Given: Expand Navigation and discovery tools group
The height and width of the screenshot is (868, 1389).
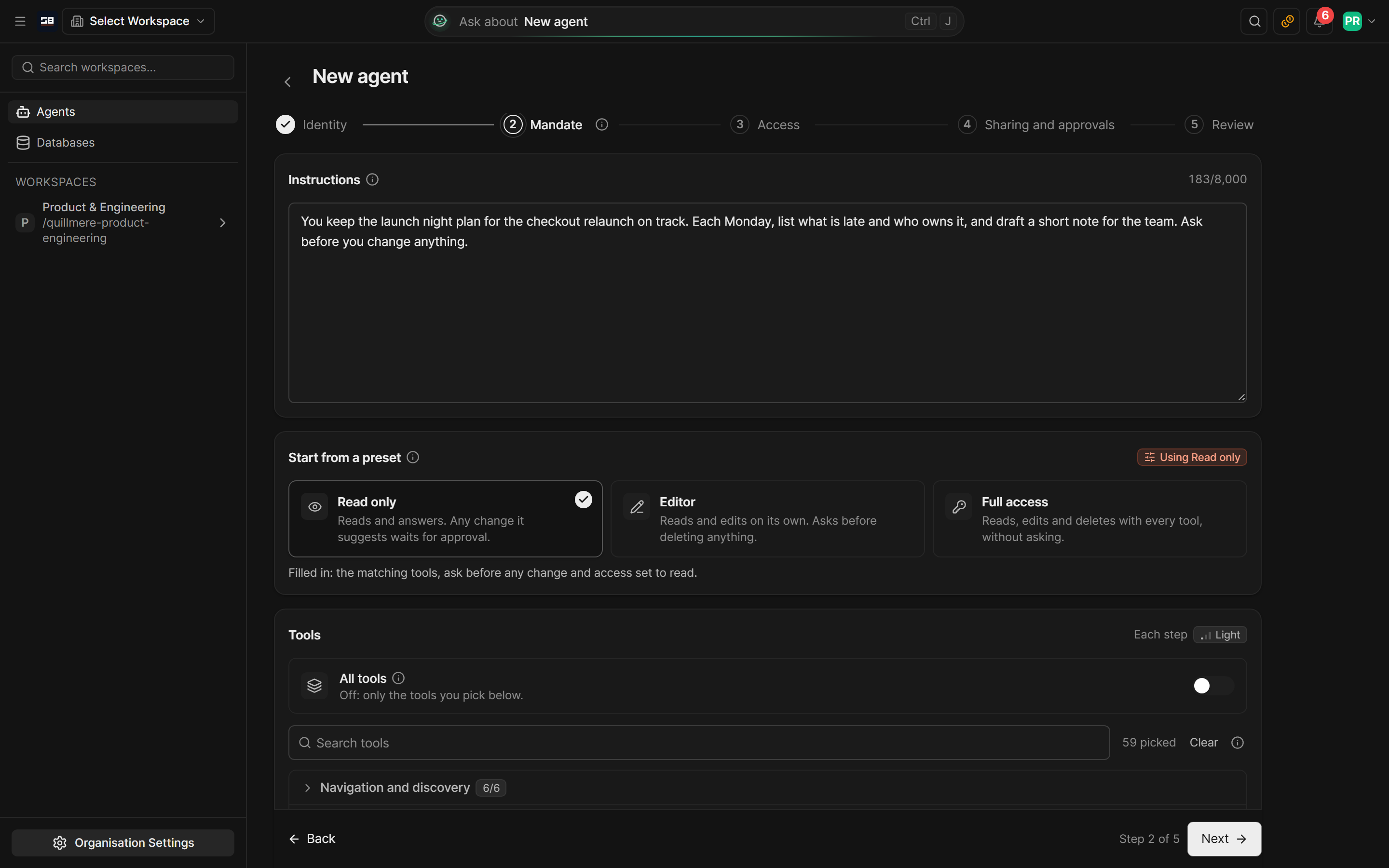Looking at the screenshot, I should tap(767, 787).
